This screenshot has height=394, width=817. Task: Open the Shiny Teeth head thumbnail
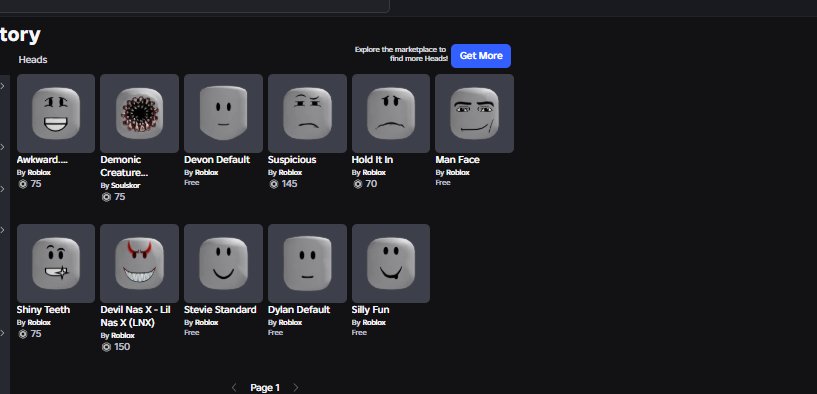click(x=56, y=263)
